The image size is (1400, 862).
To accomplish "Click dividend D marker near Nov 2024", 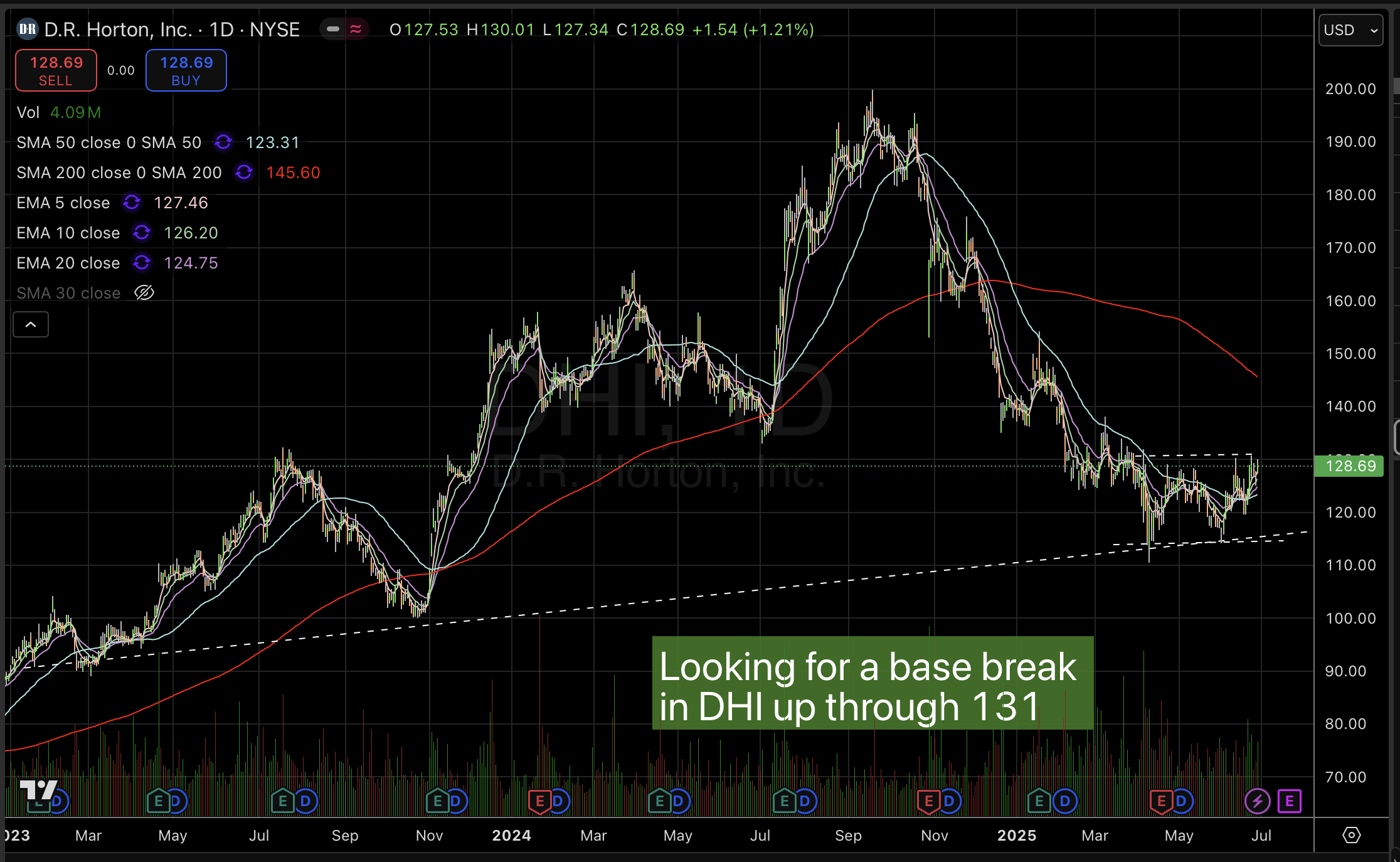I will coord(950,801).
